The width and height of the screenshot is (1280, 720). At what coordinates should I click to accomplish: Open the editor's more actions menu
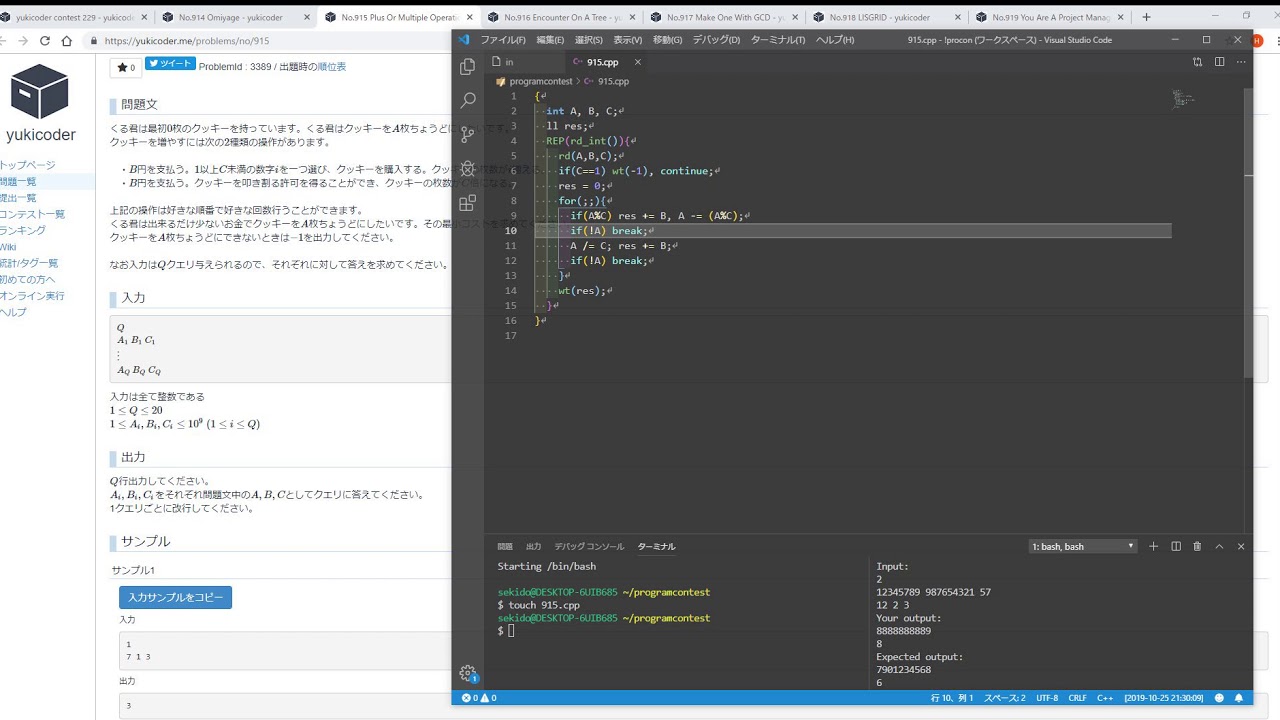[1240, 62]
